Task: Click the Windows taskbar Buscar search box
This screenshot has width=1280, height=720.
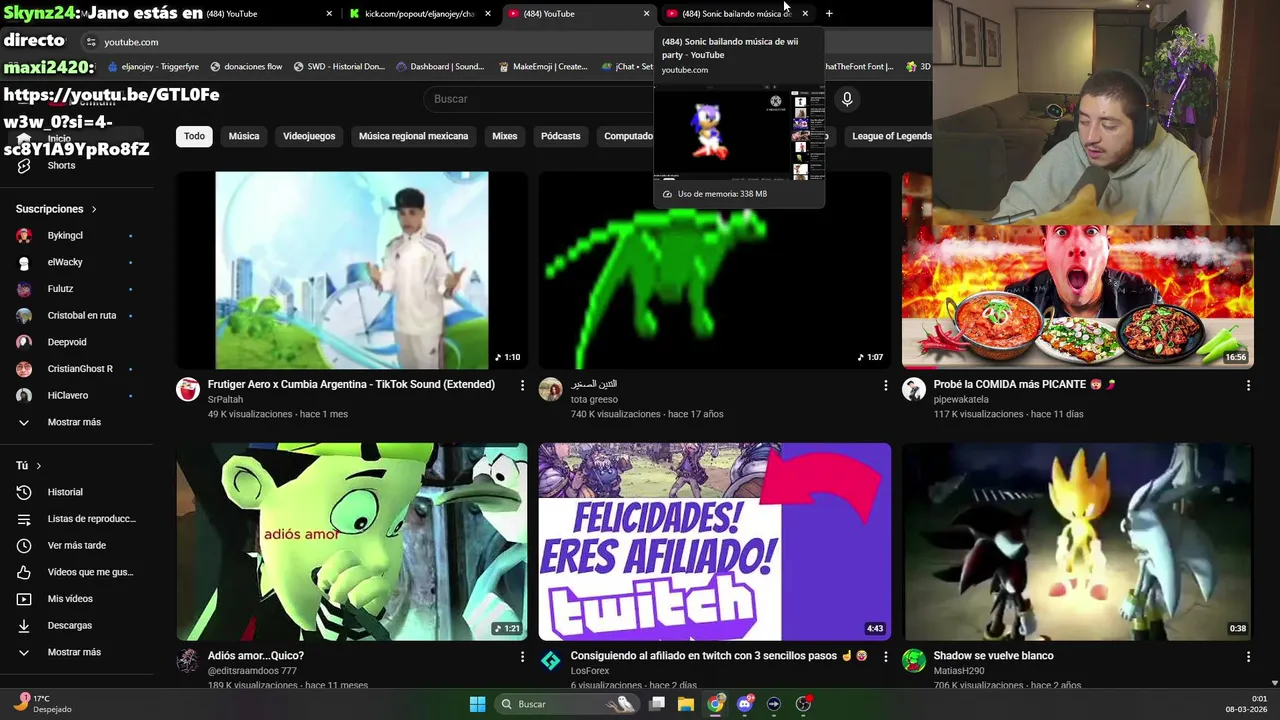Action: [x=567, y=704]
